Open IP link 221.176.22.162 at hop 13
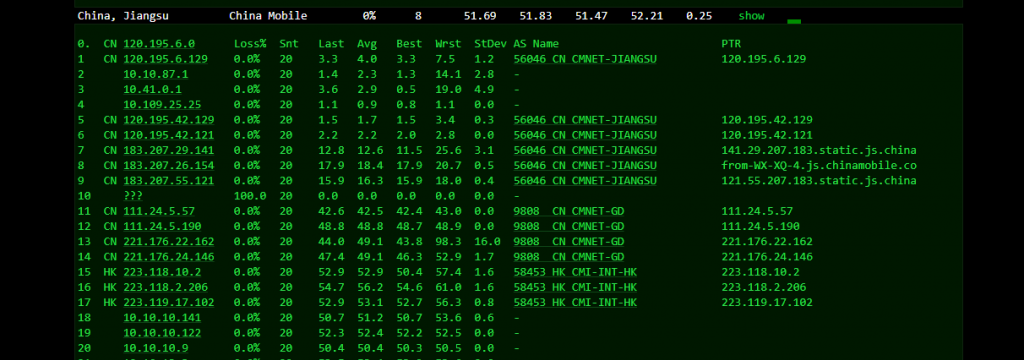 click(x=168, y=242)
